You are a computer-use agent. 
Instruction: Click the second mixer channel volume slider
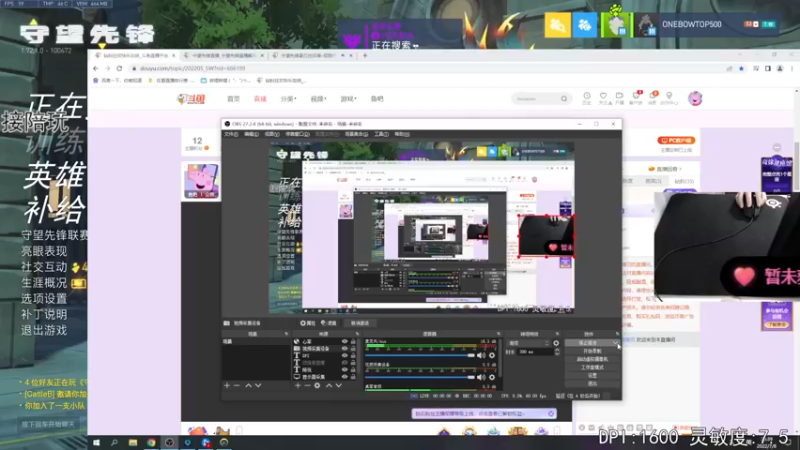click(419, 377)
